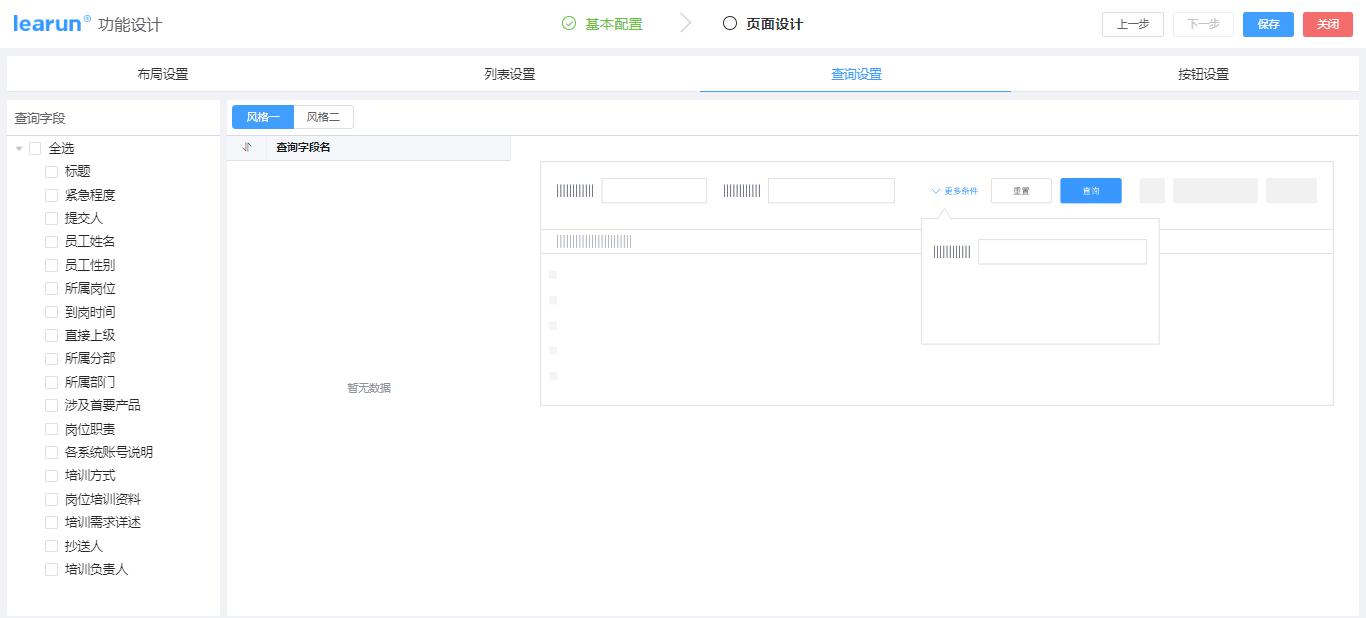Click the green check icon beside 基本配置
Screen dimensions: 1366x618
pyautogui.click(x=568, y=23)
